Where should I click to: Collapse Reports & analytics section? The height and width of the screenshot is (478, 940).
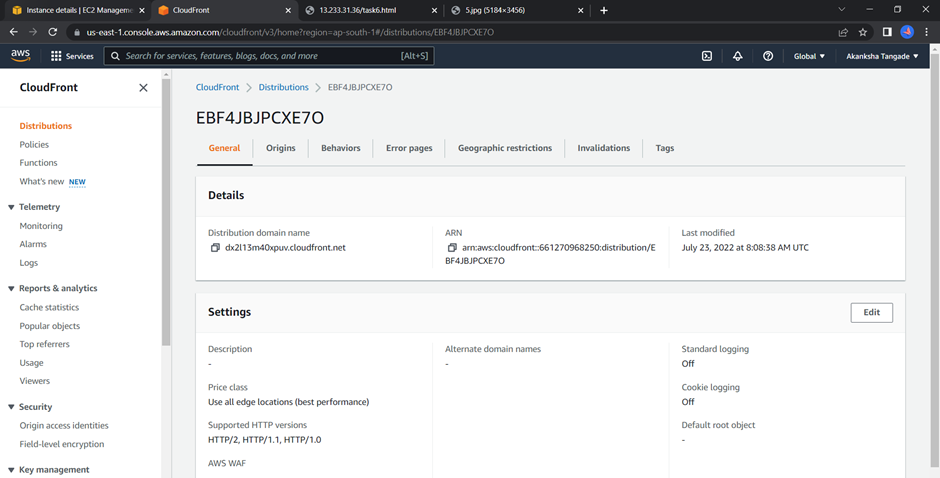(x=11, y=288)
